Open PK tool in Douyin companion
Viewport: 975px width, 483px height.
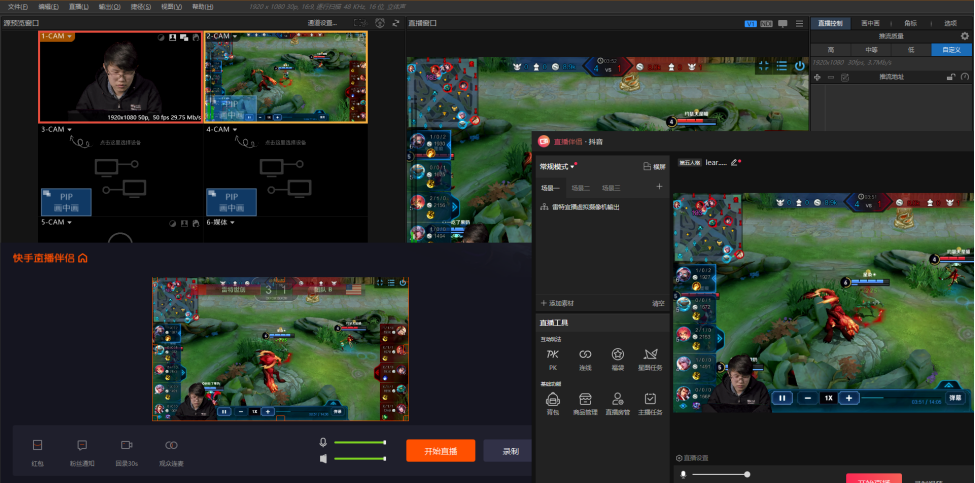point(552,359)
